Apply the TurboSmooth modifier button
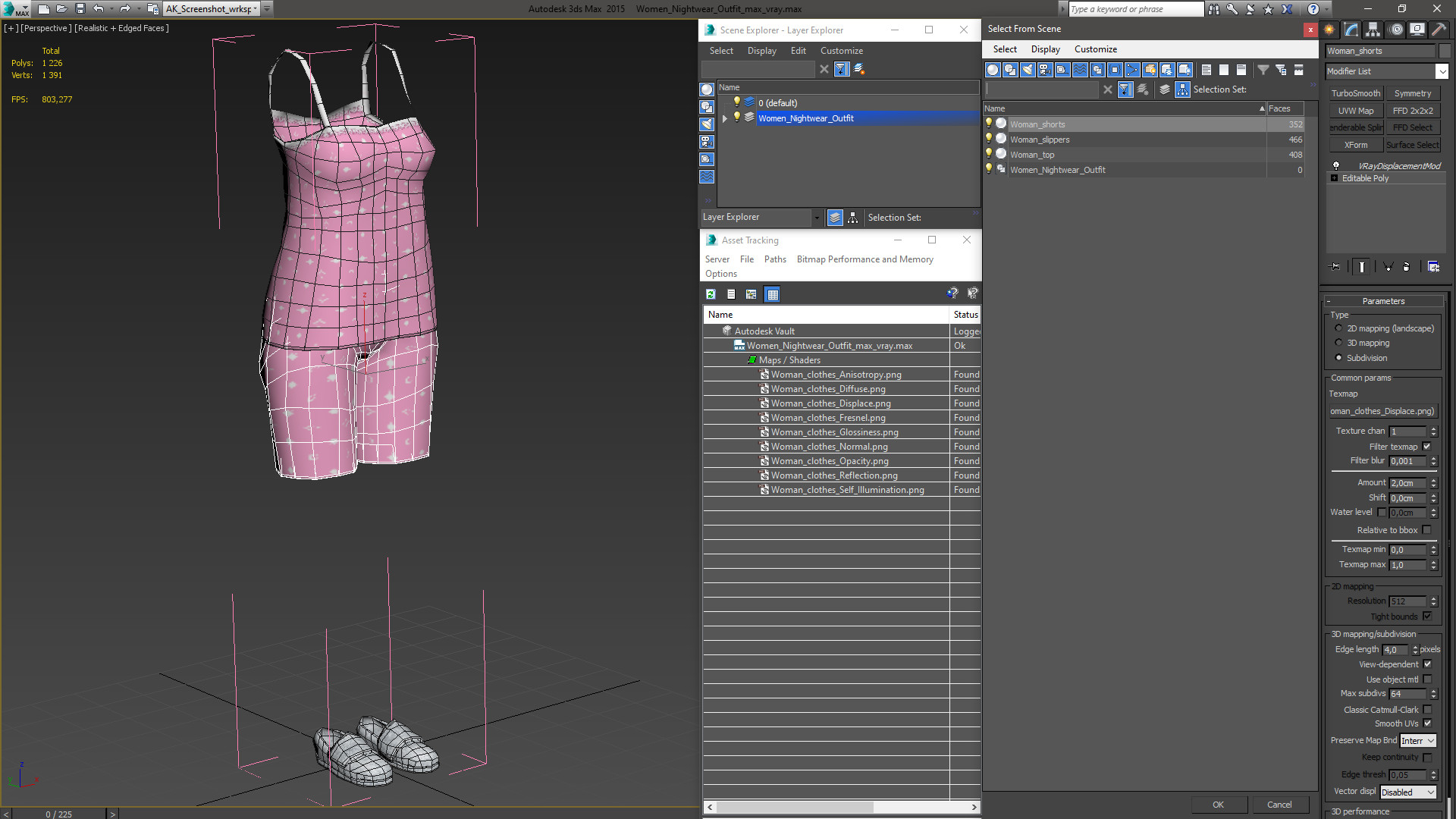 [1355, 93]
